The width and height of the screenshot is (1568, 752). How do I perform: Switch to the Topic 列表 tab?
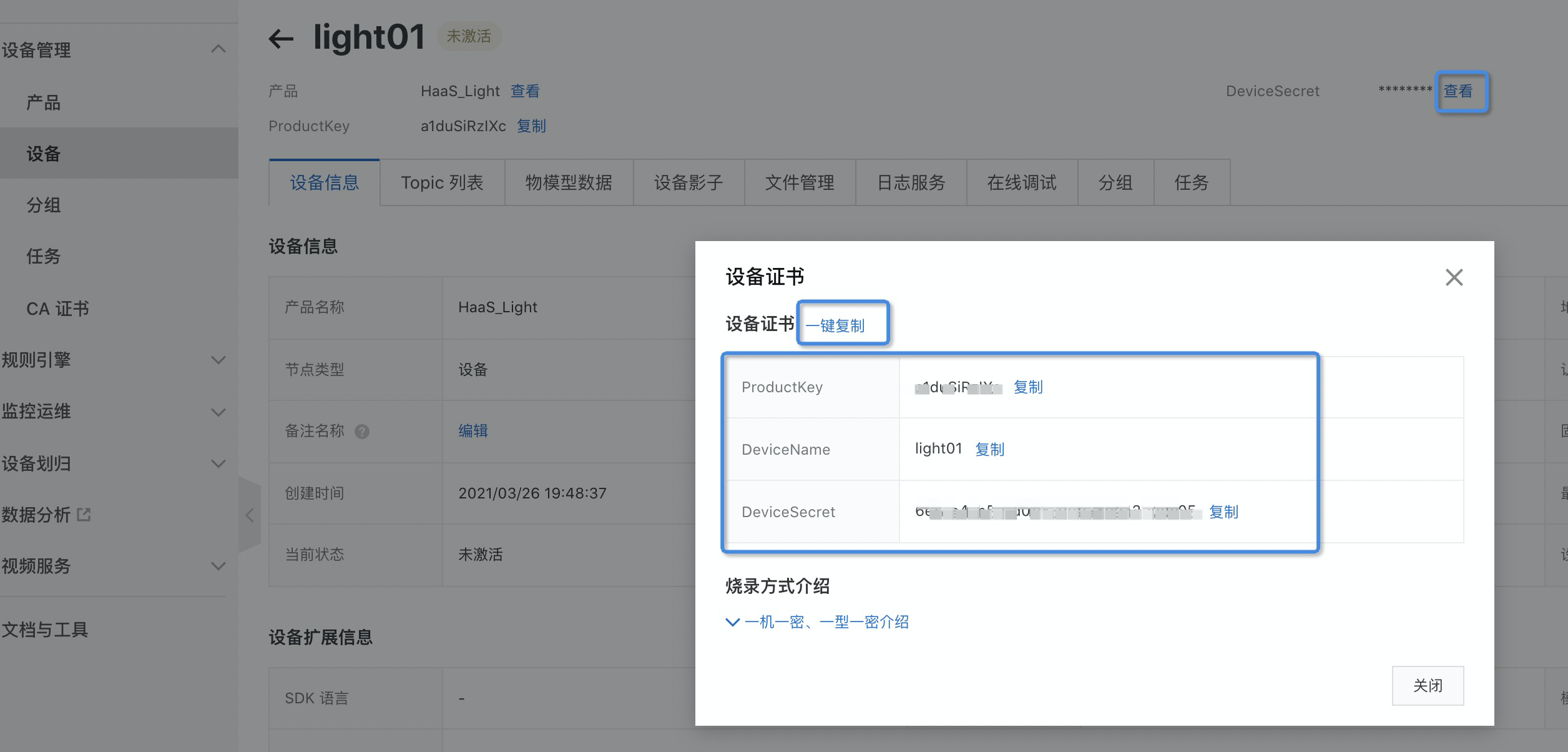442,182
